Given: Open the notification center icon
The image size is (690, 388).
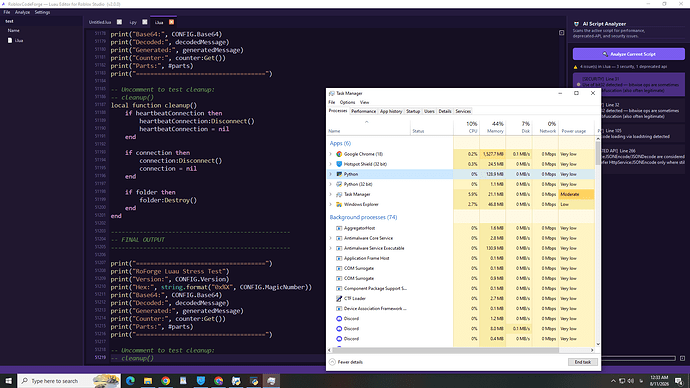Looking at the screenshot, I should [x=679, y=381].
